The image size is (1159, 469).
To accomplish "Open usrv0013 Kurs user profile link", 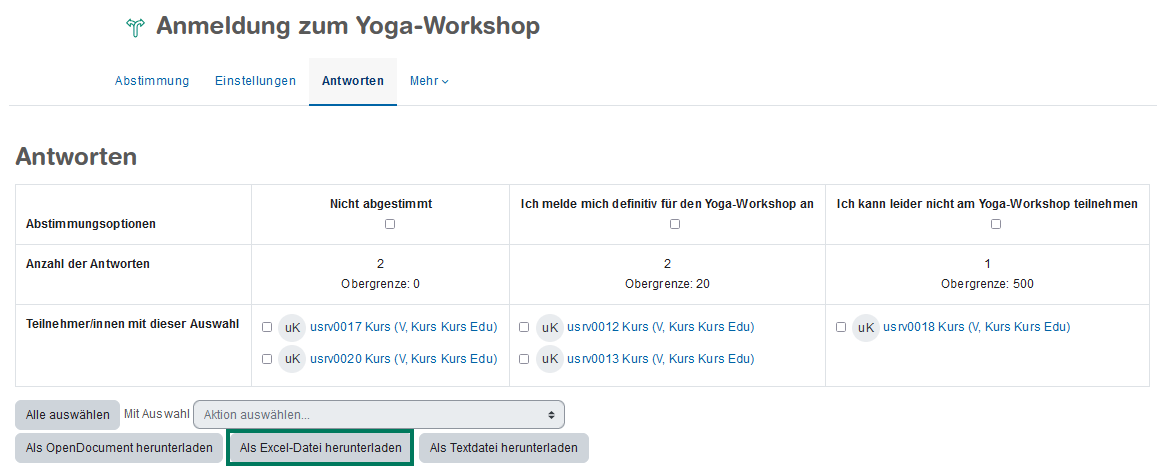I will tap(660, 359).
